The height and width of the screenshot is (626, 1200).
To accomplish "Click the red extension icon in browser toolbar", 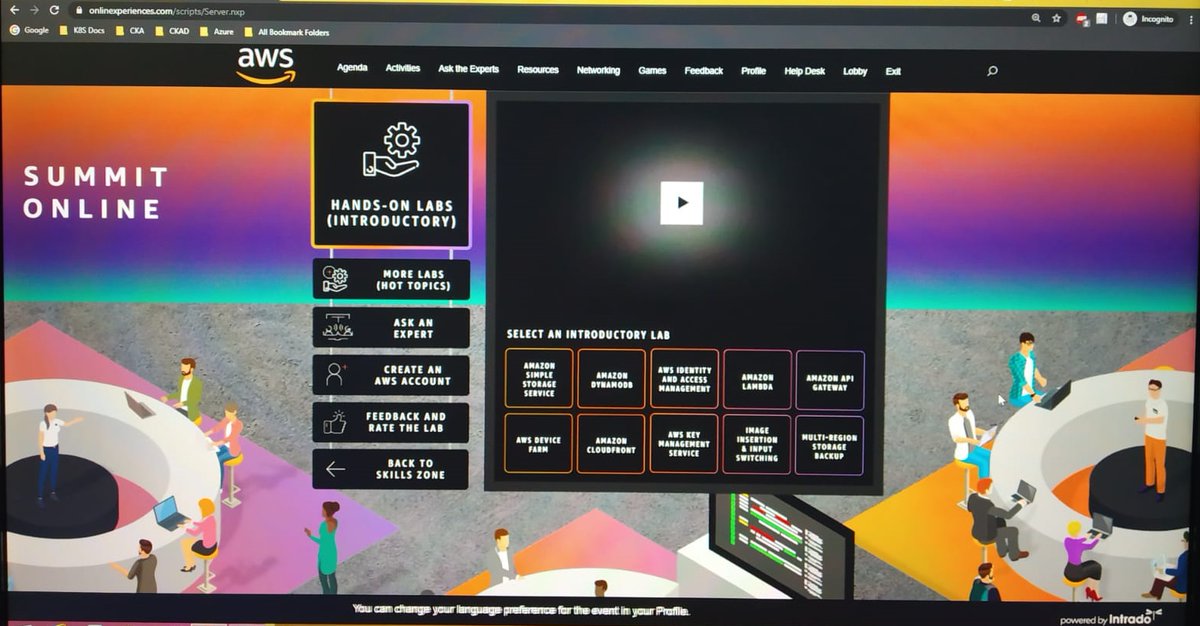I will (1083, 18).
